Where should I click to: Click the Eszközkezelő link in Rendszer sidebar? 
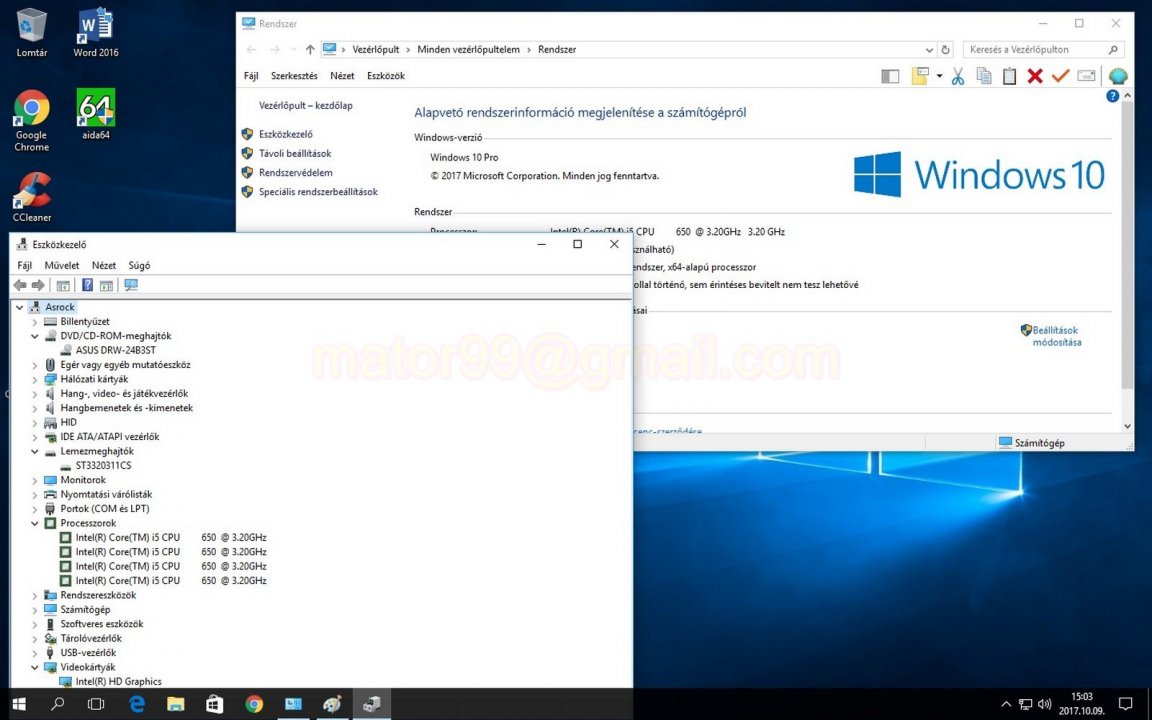286,134
